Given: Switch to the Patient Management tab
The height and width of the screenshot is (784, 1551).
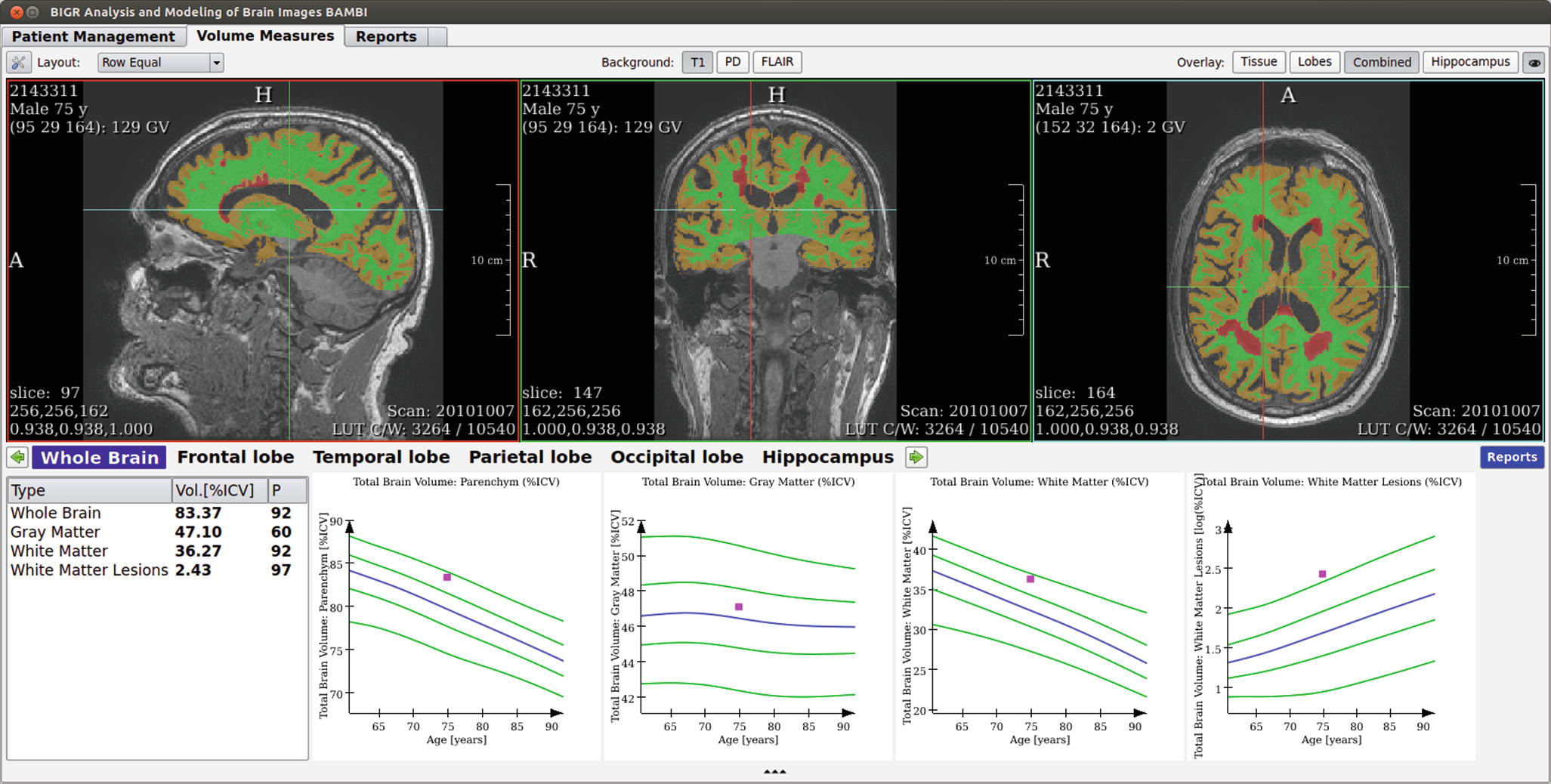Looking at the screenshot, I should tap(94, 36).
